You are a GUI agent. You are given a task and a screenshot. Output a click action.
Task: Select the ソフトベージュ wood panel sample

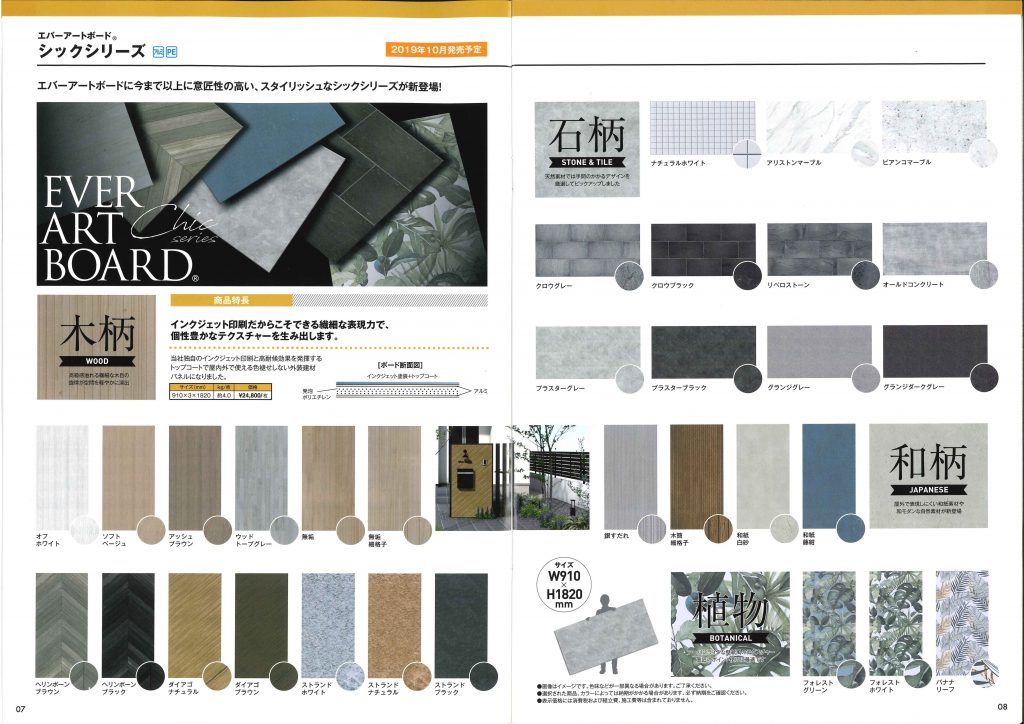[x=129, y=478]
